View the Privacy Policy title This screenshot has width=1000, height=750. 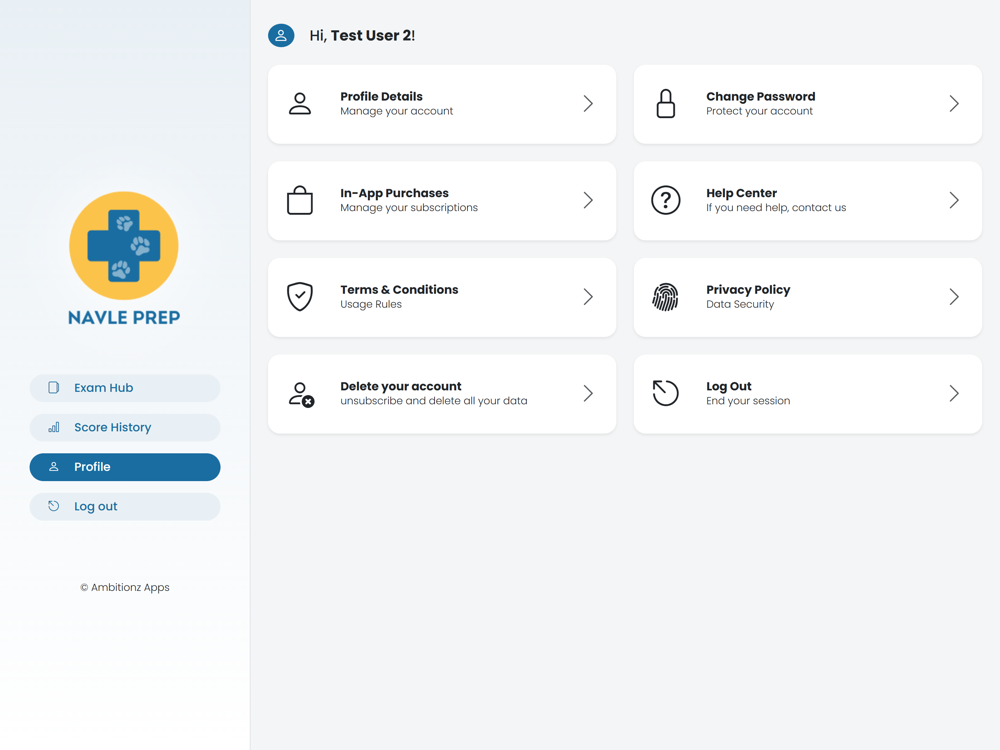(748, 290)
